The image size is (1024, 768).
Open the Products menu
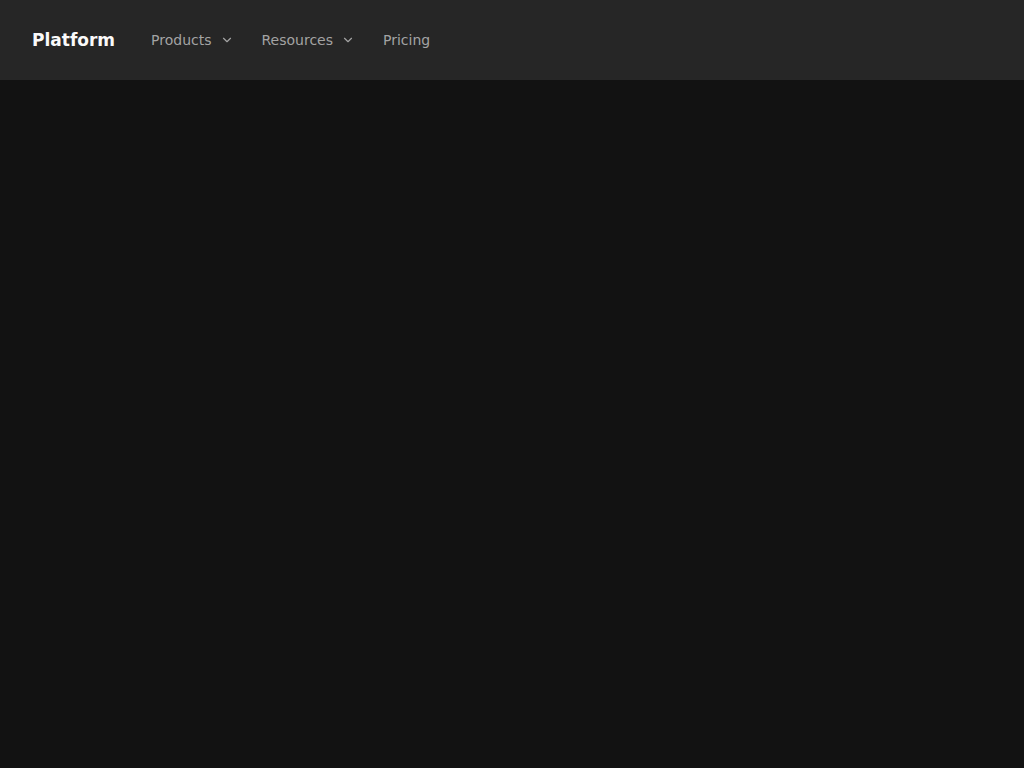point(191,40)
